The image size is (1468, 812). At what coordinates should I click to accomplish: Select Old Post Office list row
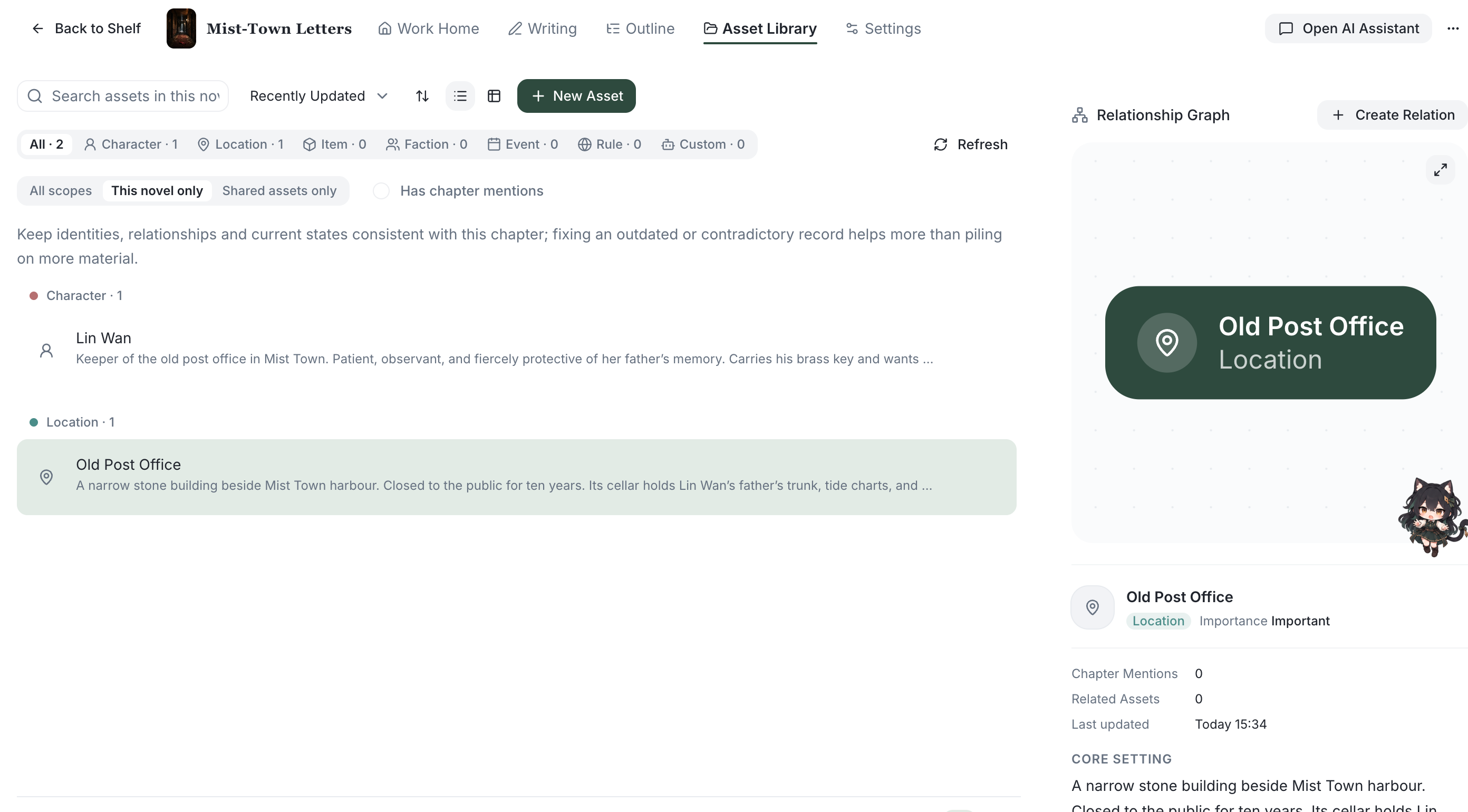coord(516,477)
